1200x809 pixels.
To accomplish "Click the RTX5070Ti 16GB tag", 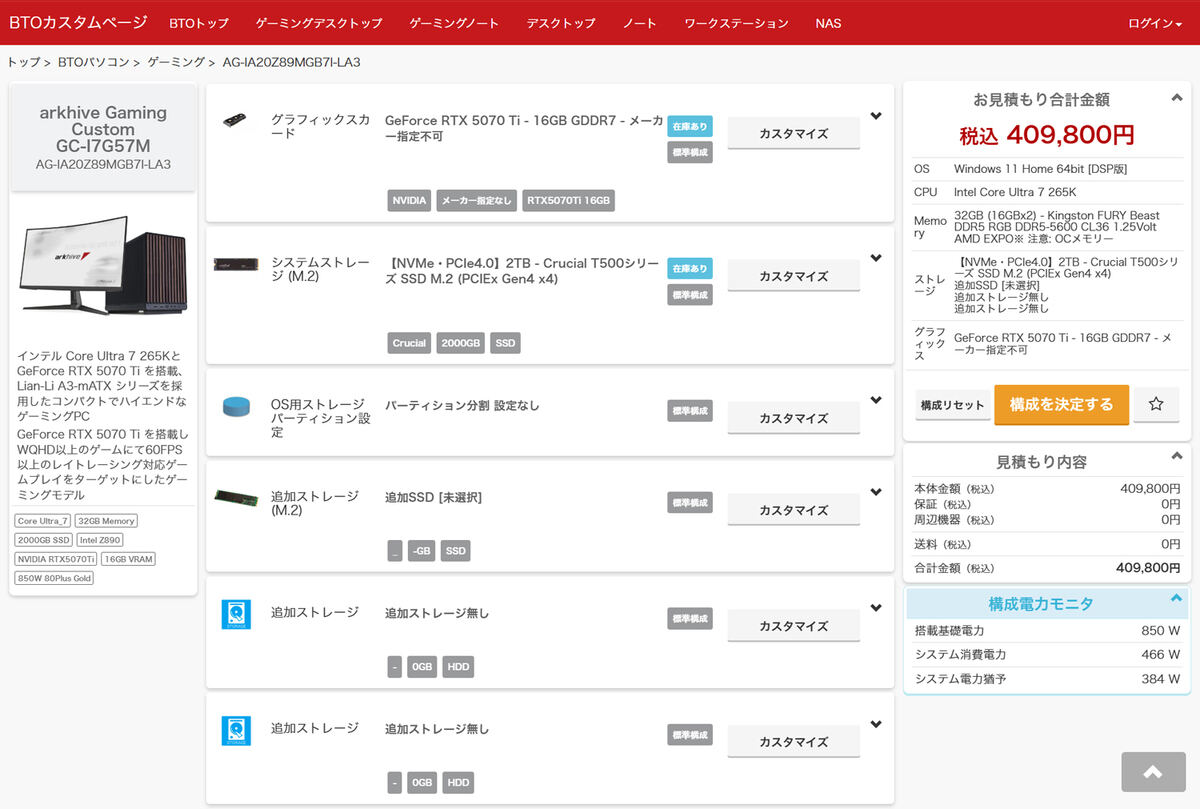I will 568,200.
